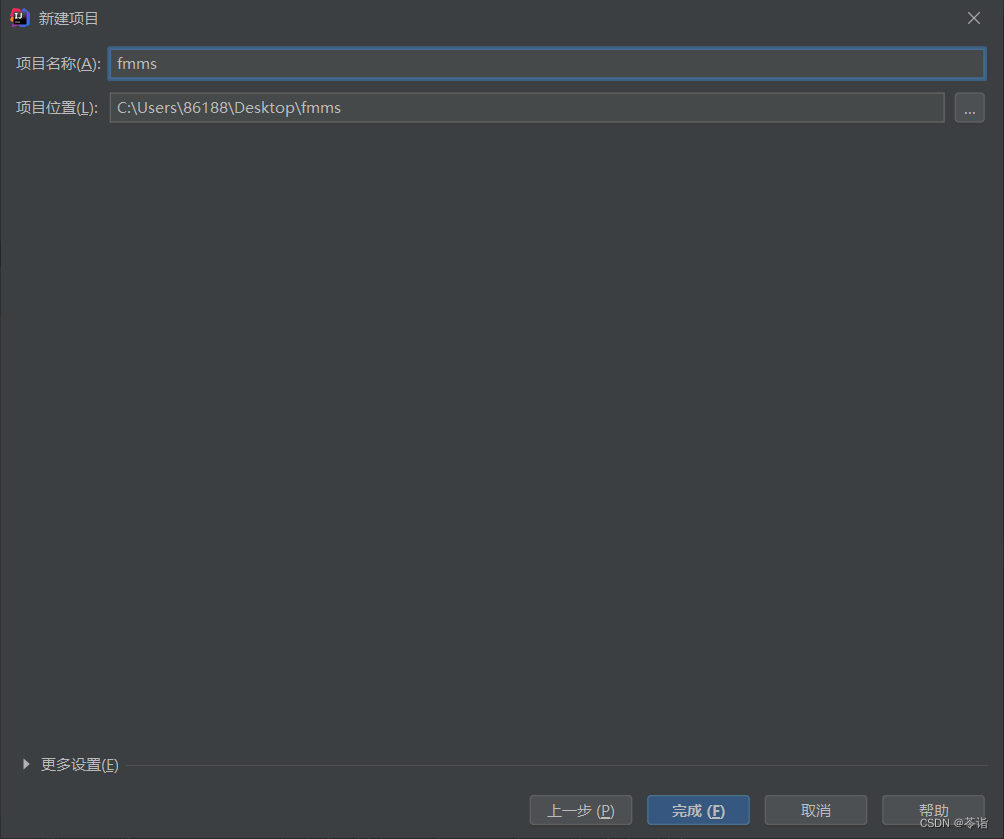This screenshot has width=1004, height=839.
Task: Click the project location path field
Action: 527,108
